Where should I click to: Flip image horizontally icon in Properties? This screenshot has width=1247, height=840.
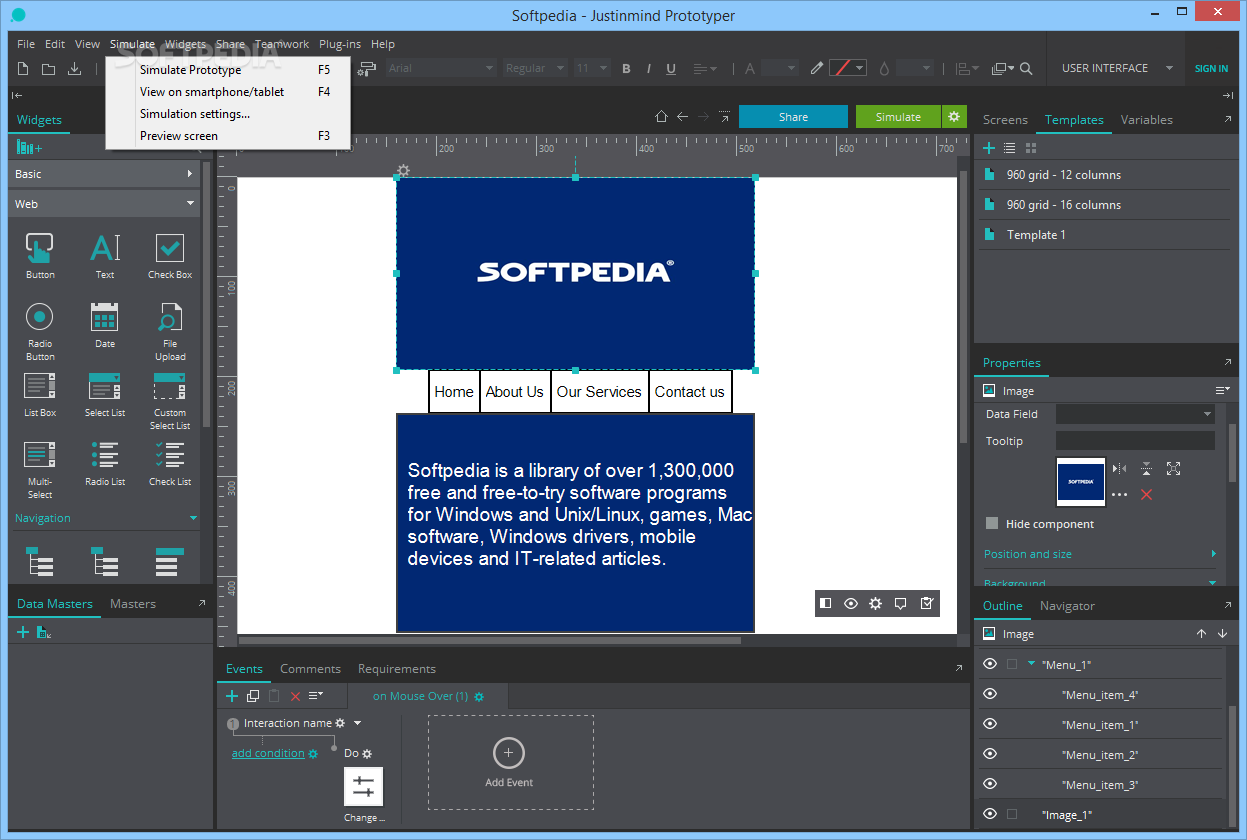click(x=1119, y=468)
